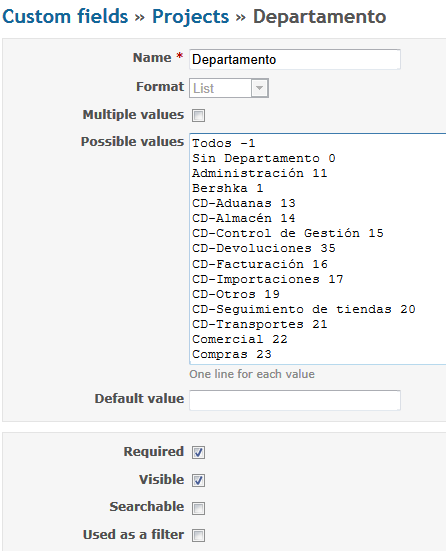This screenshot has height=551, width=446.
Task: Uncheck the Visible checkbox
Action: tap(198, 480)
